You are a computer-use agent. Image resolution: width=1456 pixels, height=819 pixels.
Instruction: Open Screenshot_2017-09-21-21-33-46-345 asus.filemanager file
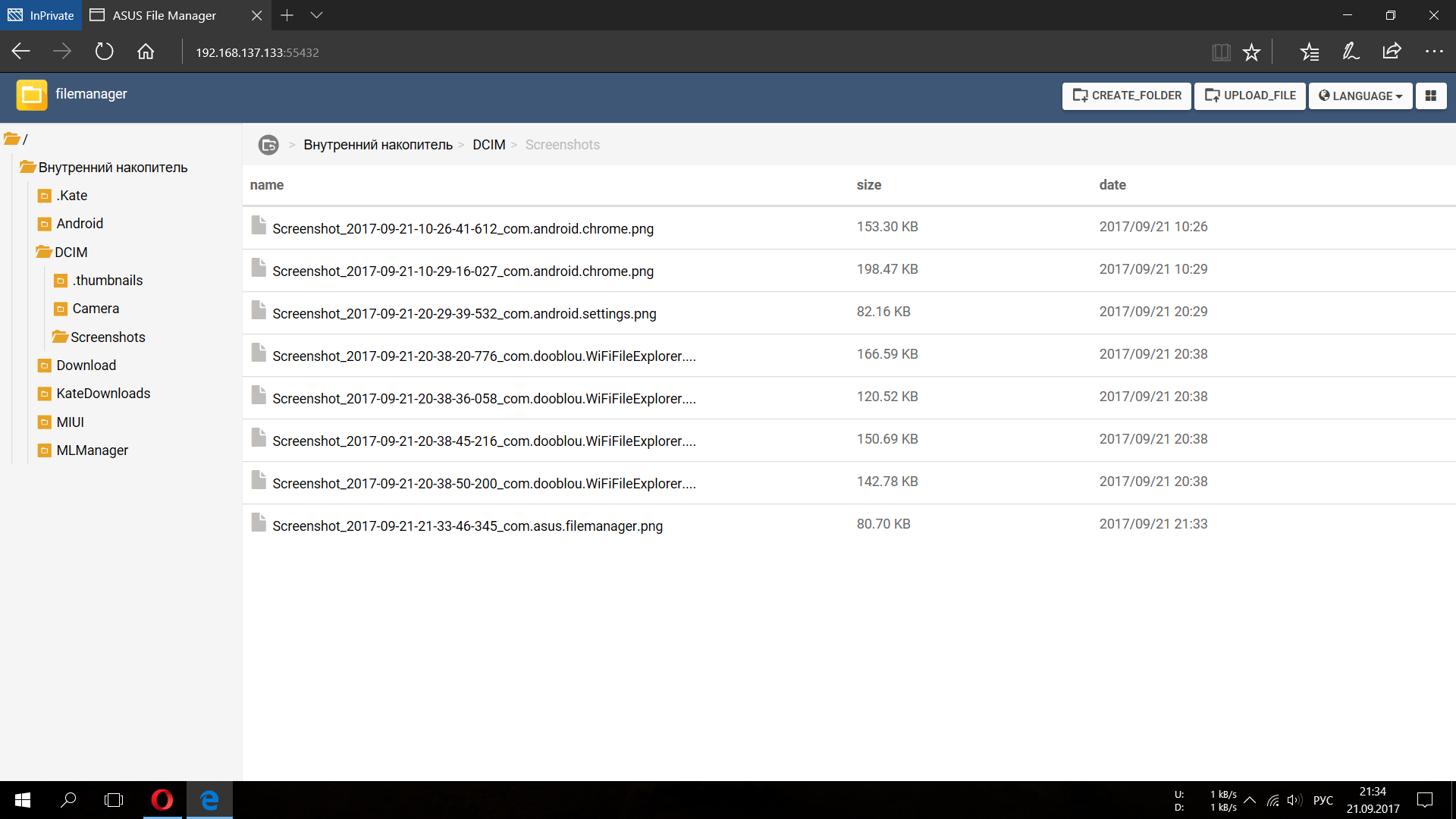(x=467, y=526)
